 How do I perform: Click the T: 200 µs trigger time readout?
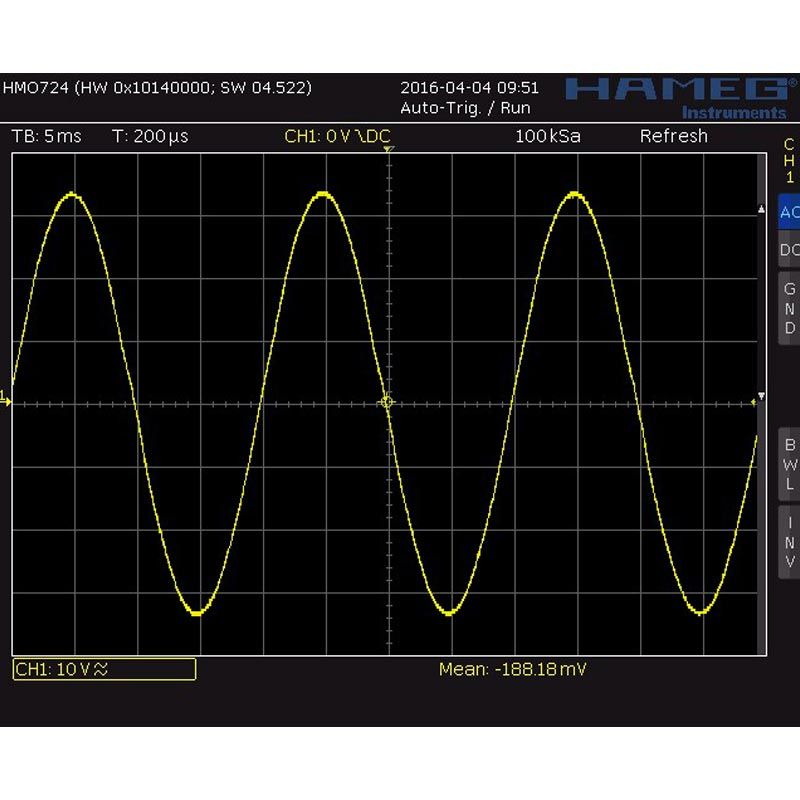[x=150, y=136]
